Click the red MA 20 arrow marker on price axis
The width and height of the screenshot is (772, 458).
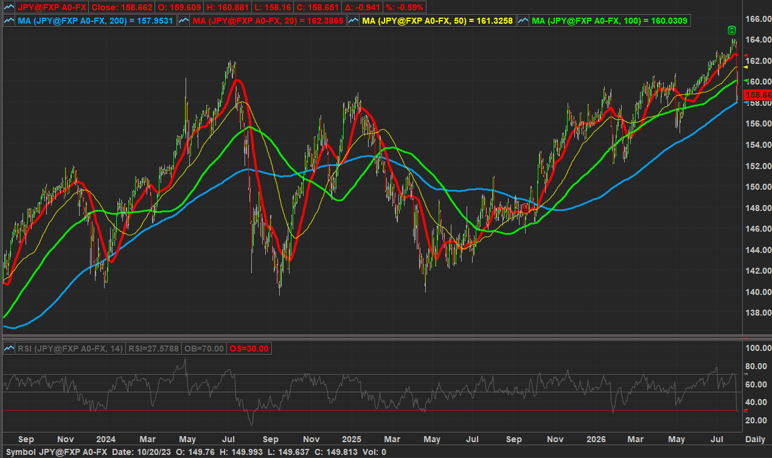click(x=746, y=55)
